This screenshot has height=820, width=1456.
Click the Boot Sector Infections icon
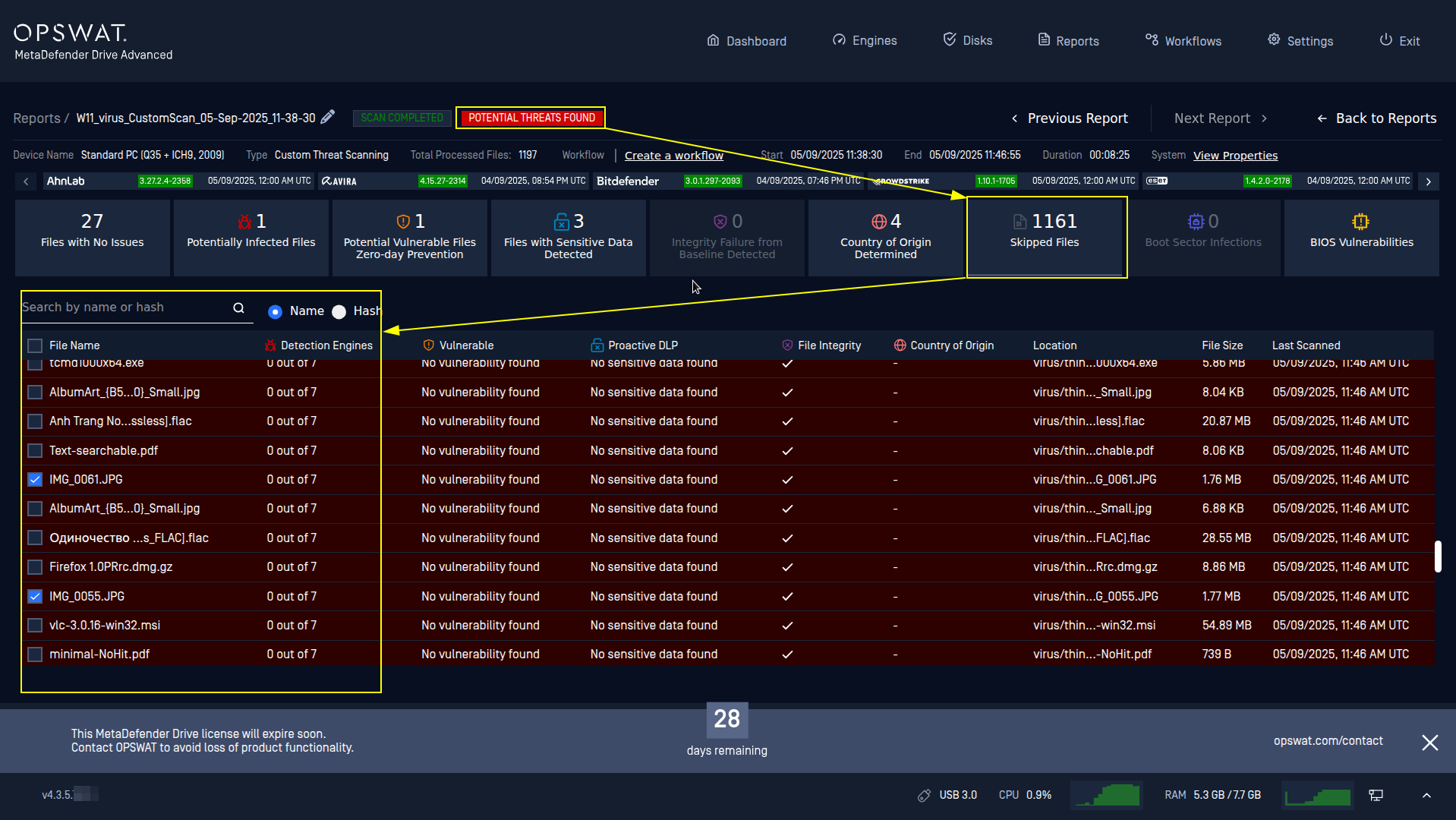pyautogui.click(x=1196, y=222)
